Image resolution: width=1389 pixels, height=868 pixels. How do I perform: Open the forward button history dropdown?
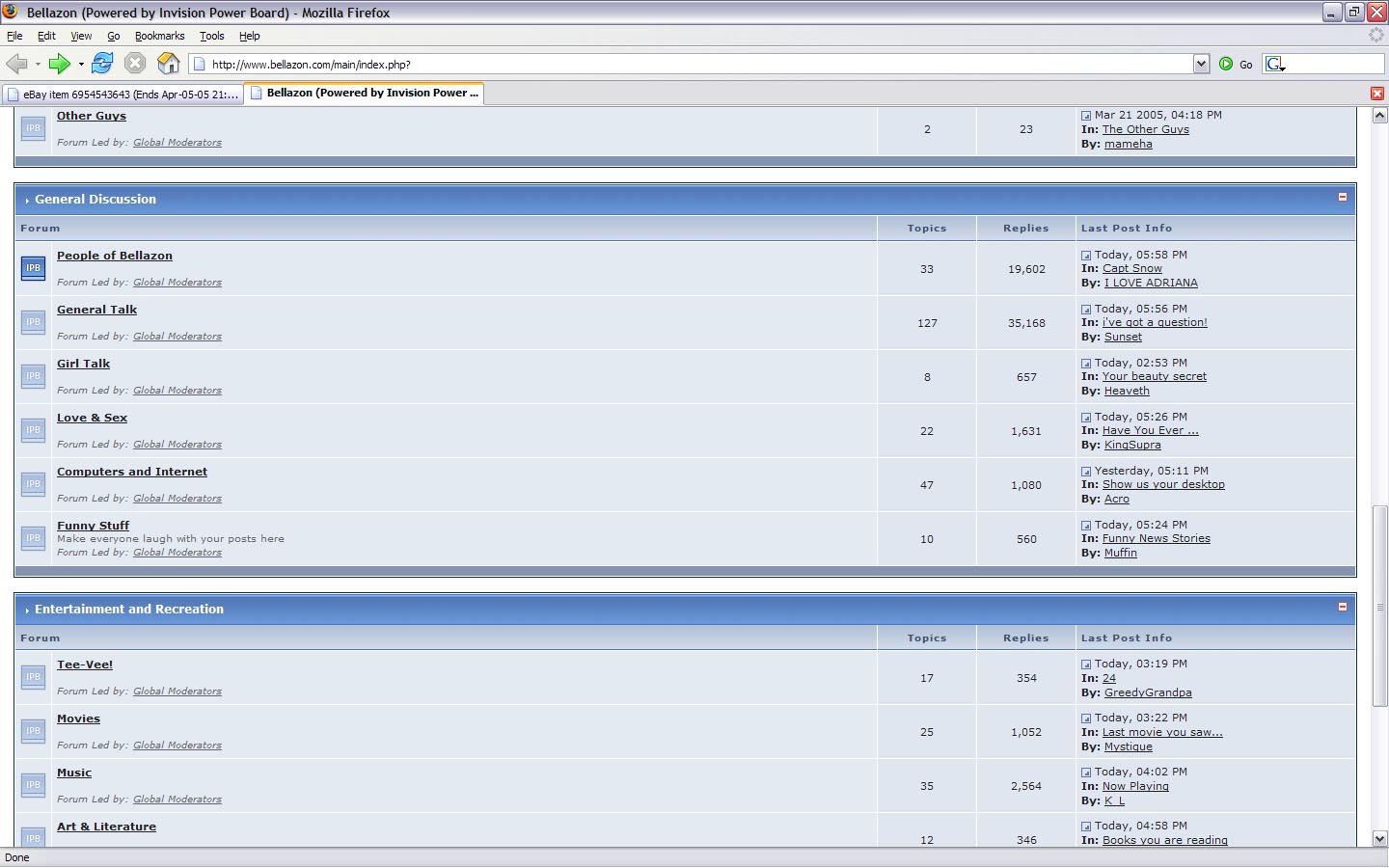tap(81, 65)
